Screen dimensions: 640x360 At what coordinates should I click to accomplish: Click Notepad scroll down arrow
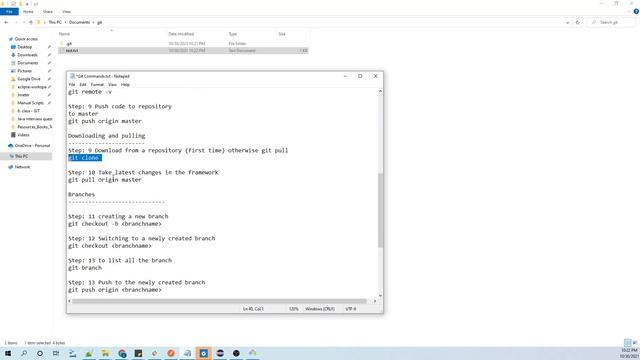point(380,296)
